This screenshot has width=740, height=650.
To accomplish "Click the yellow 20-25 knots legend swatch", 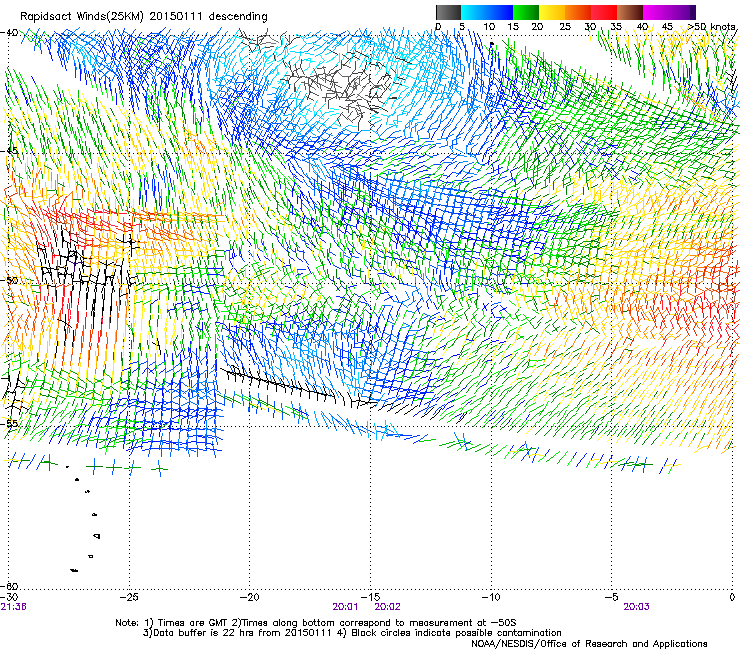I will (x=552, y=12).
